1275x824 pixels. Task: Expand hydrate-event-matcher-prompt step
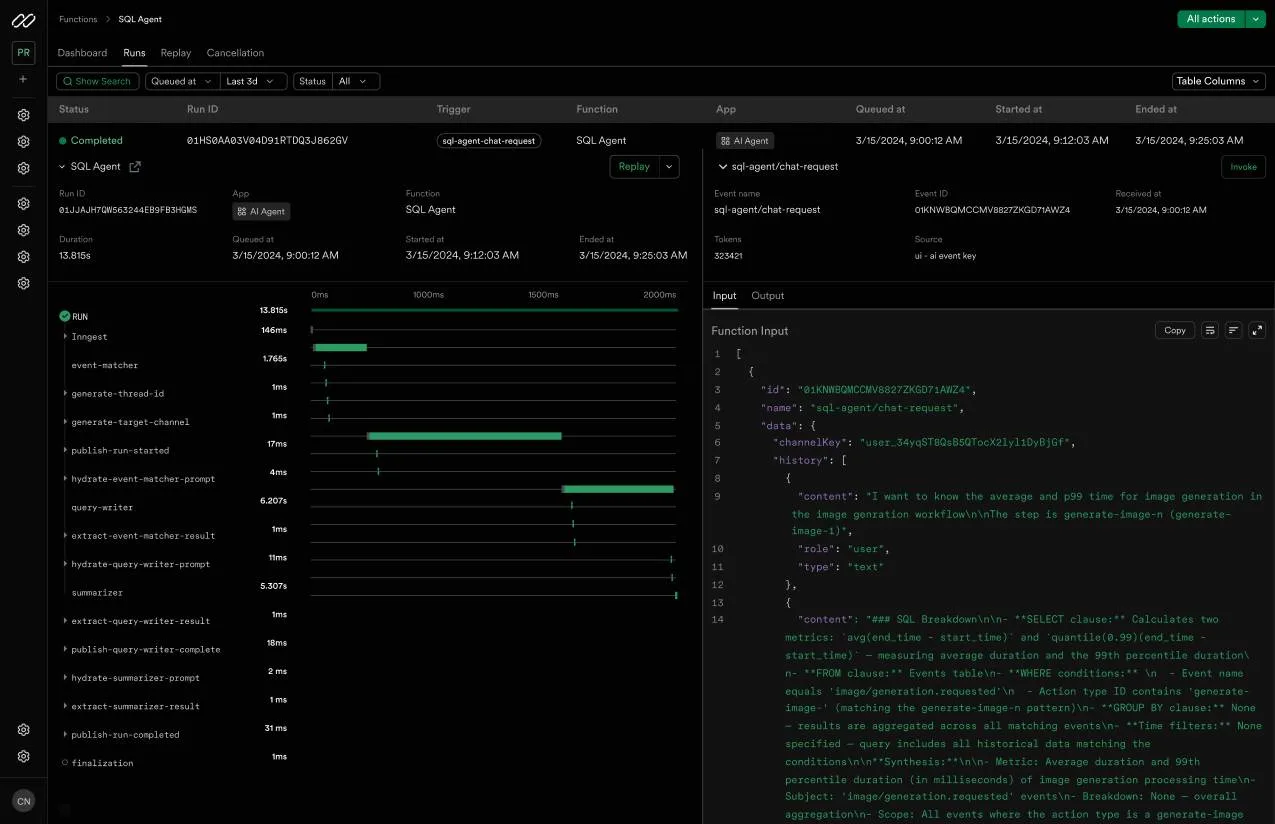66,479
